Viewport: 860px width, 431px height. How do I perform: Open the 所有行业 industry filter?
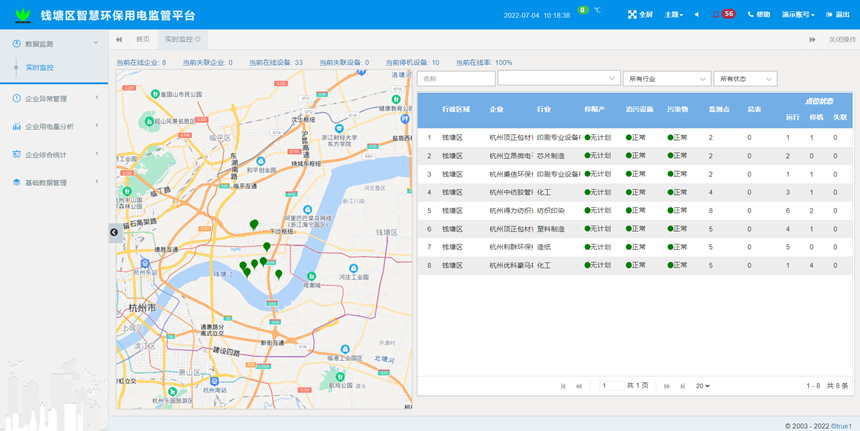pyautogui.click(x=664, y=78)
